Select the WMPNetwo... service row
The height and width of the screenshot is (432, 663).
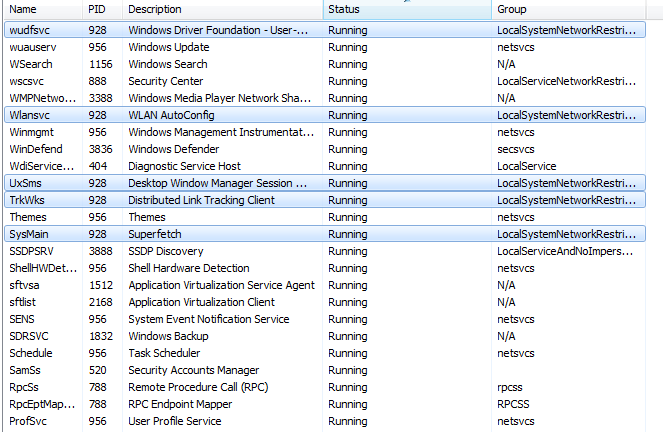coord(325,98)
